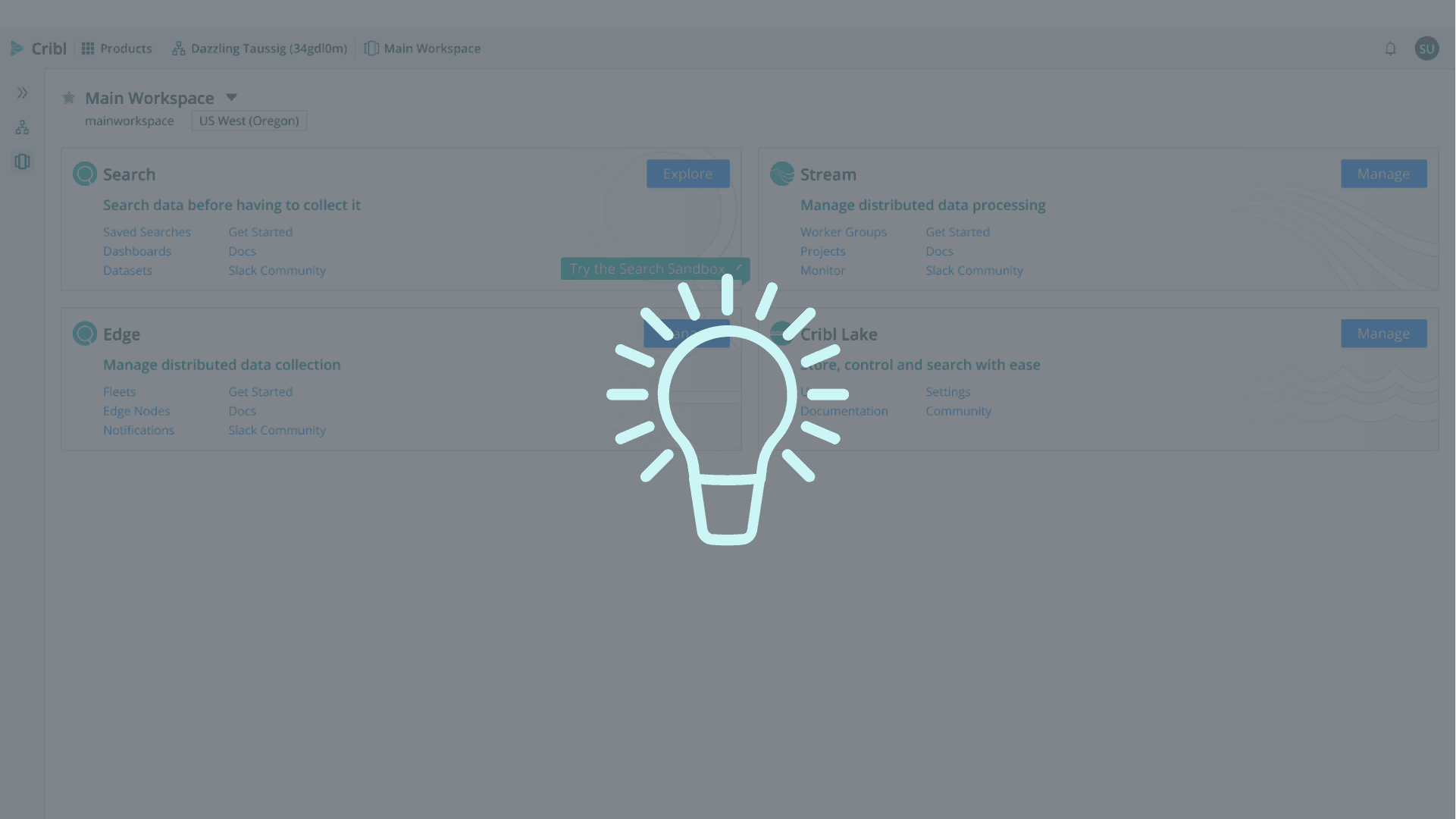
Task: Click the Cribl logo in header
Action: pos(38,49)
